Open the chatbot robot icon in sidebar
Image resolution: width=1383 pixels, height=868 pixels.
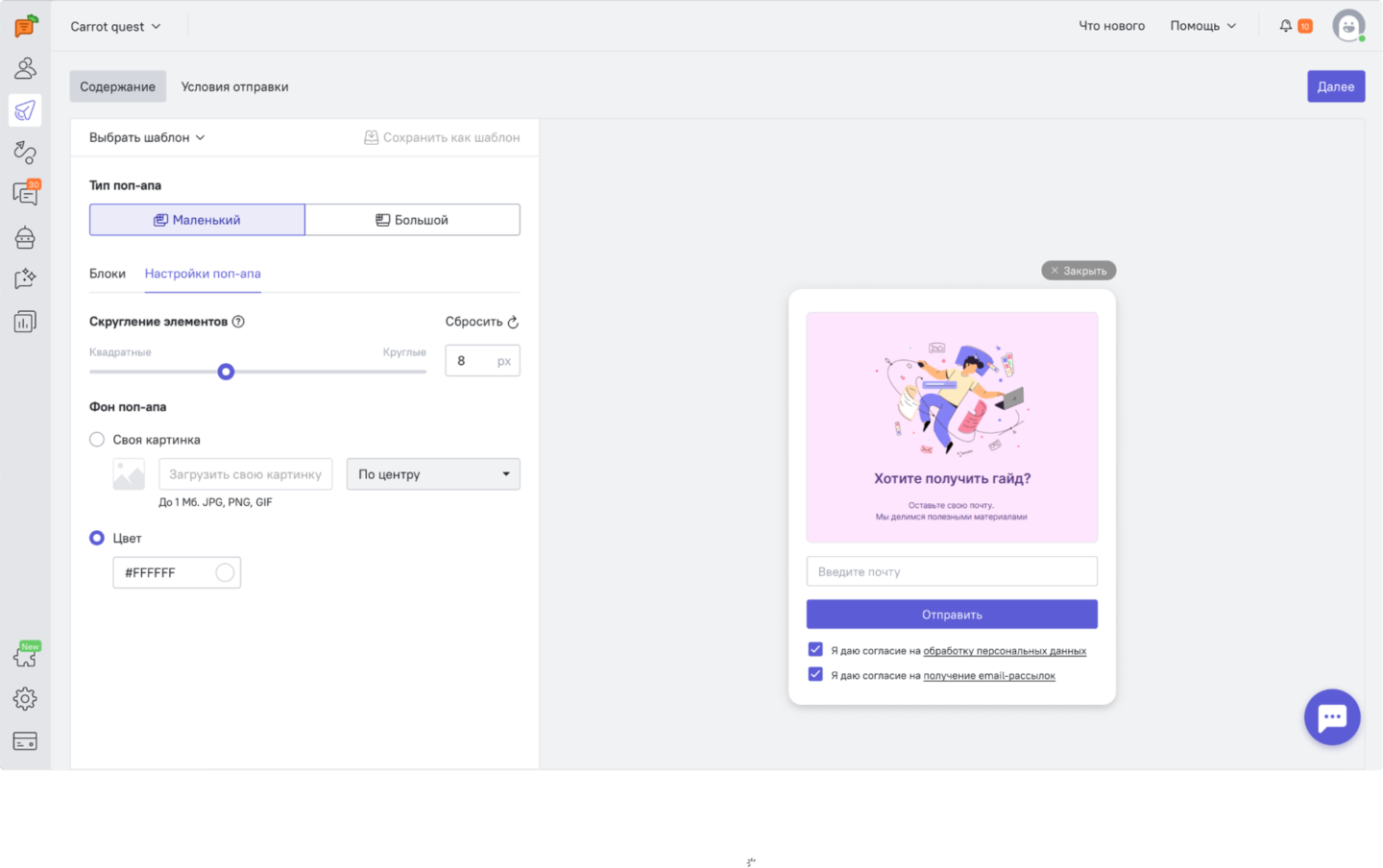(25, 236)
